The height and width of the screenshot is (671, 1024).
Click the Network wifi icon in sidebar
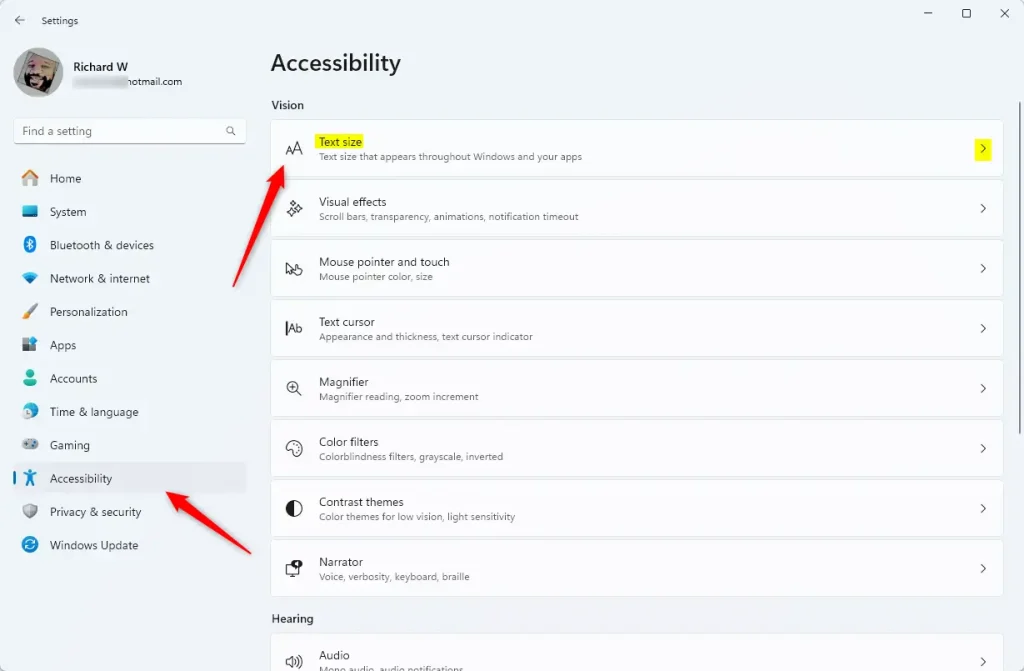click(x=30, y=278)
